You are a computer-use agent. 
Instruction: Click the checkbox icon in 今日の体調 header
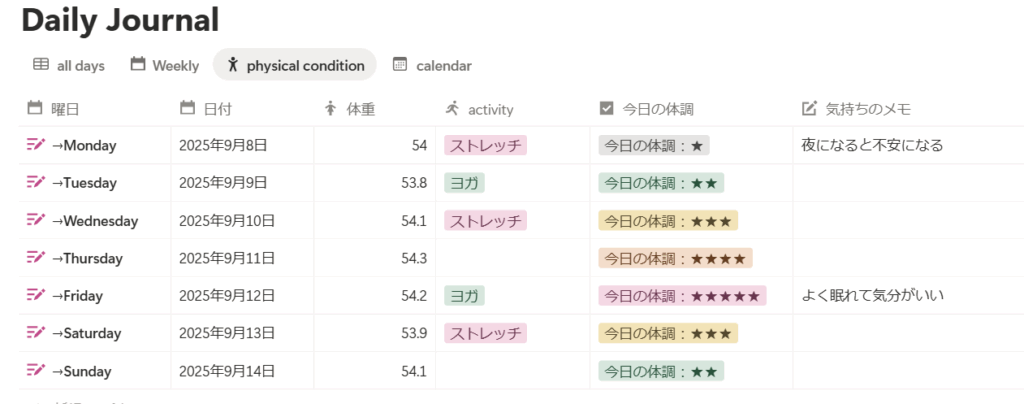point(606,108)
